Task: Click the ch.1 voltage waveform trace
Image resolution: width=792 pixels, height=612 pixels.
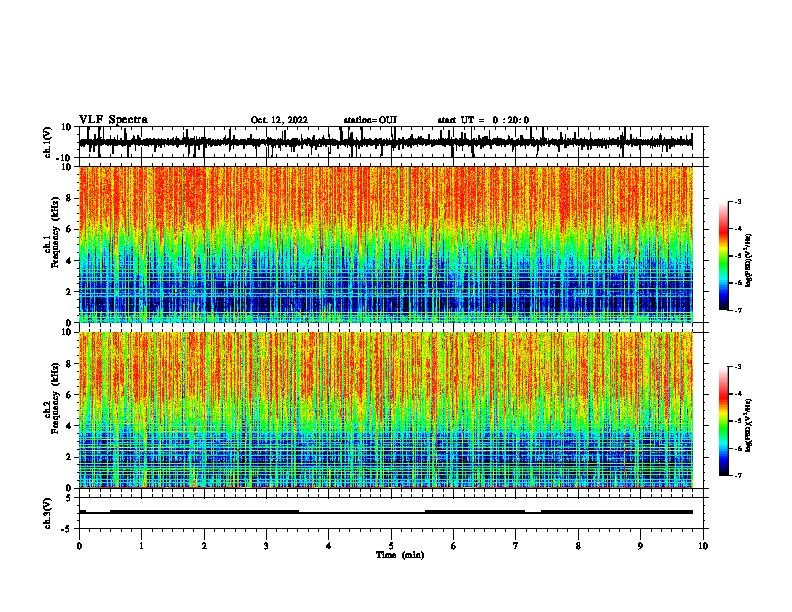Action: [386, 142]
